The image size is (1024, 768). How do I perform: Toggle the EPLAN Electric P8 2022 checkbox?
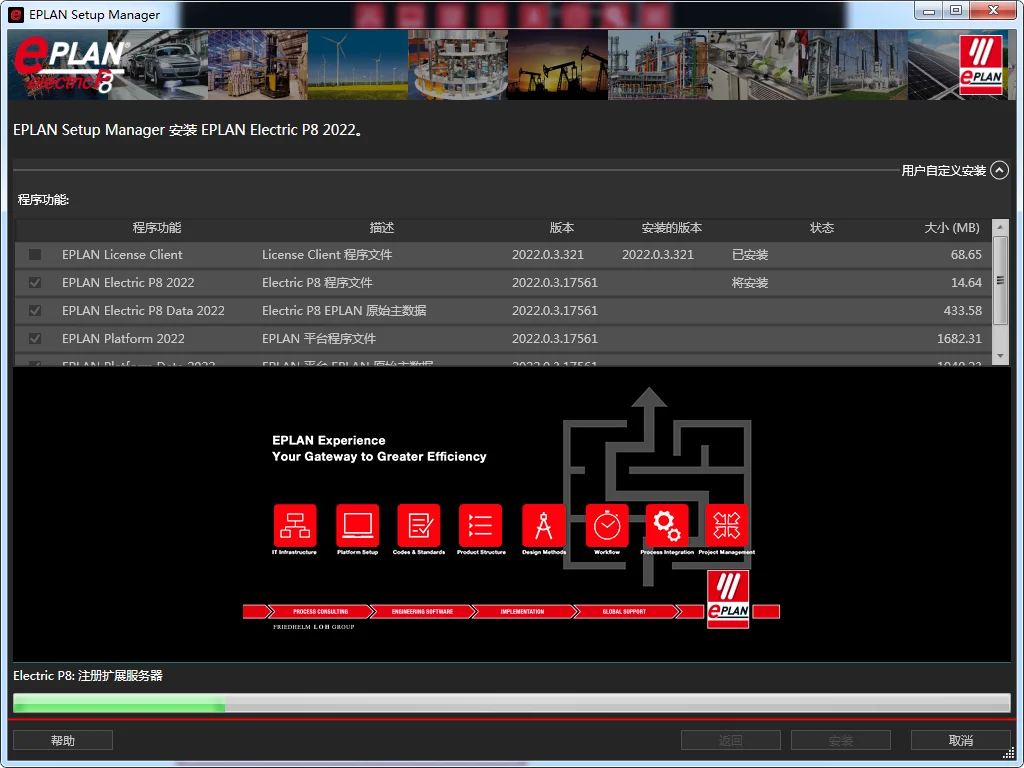(x=36, y=283)
